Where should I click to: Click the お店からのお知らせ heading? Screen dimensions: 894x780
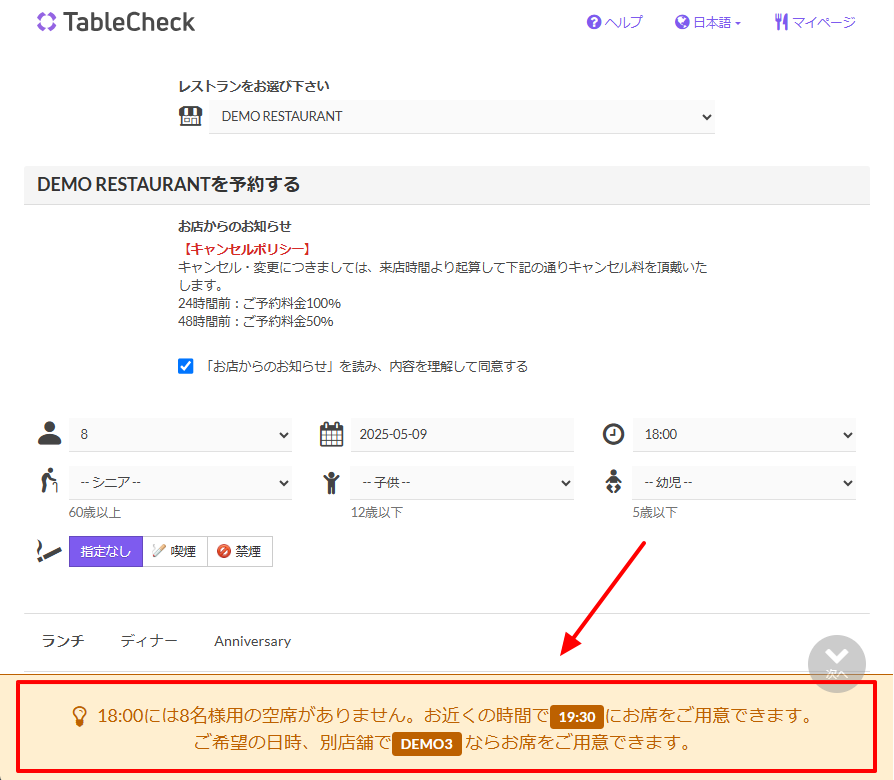pos(235,226)
